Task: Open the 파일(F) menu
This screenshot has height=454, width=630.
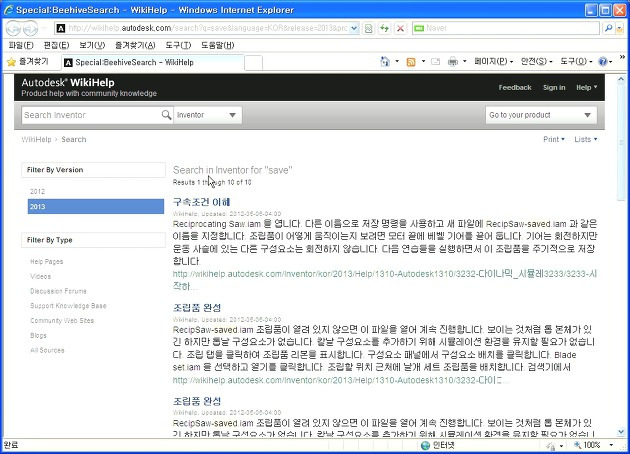Action: (21, 45)
